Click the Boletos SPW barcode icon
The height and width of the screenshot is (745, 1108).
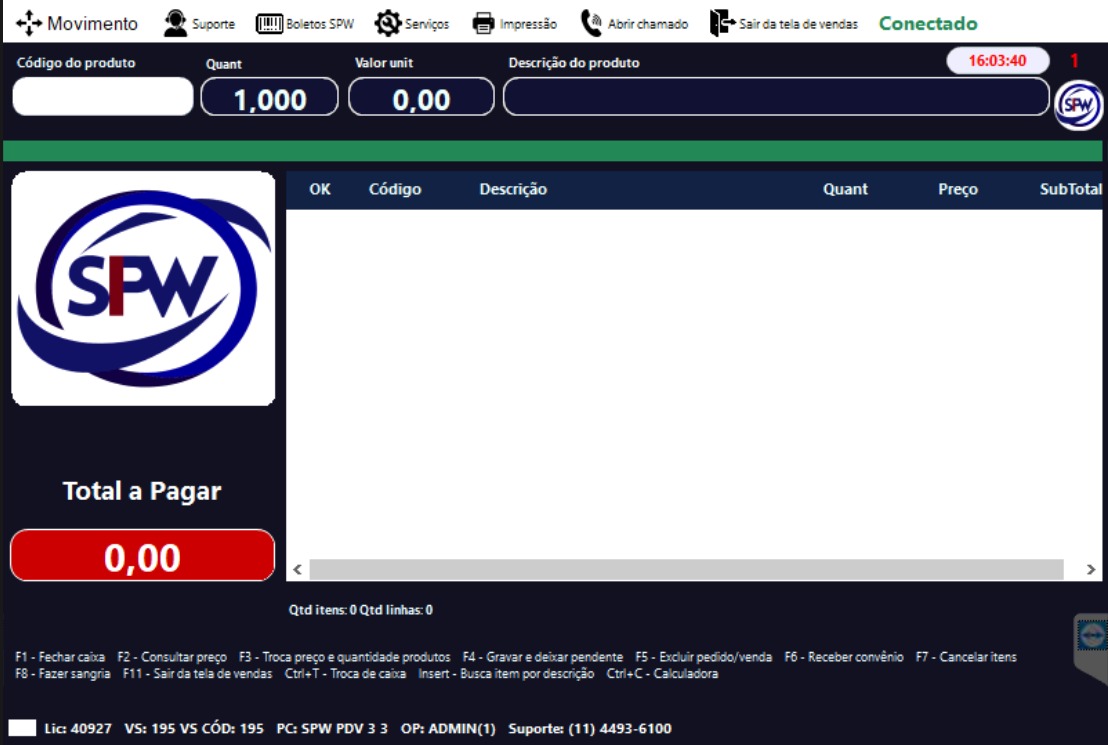click(x=269, y=24)
